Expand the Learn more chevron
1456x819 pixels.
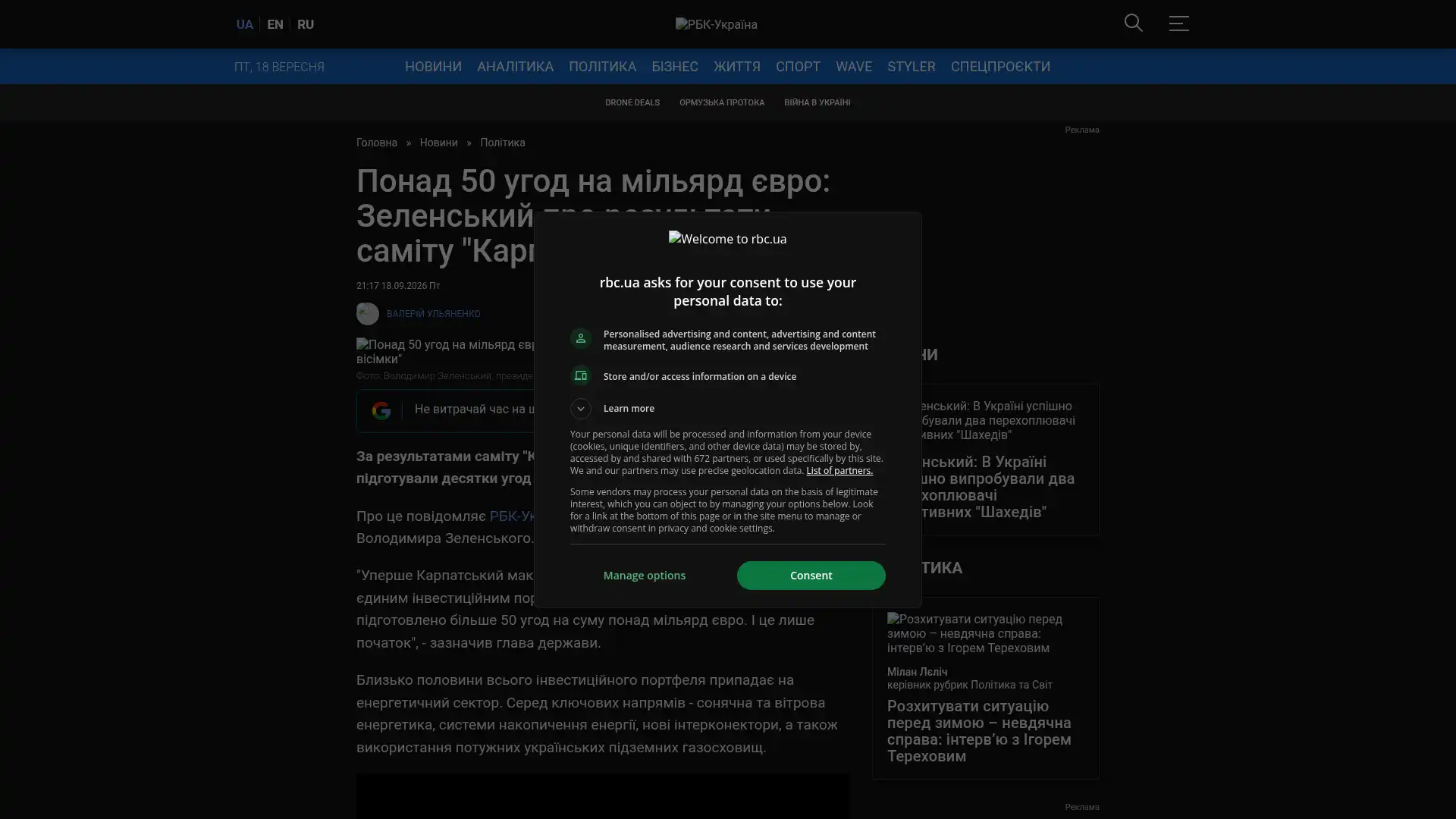click(581, 409)
